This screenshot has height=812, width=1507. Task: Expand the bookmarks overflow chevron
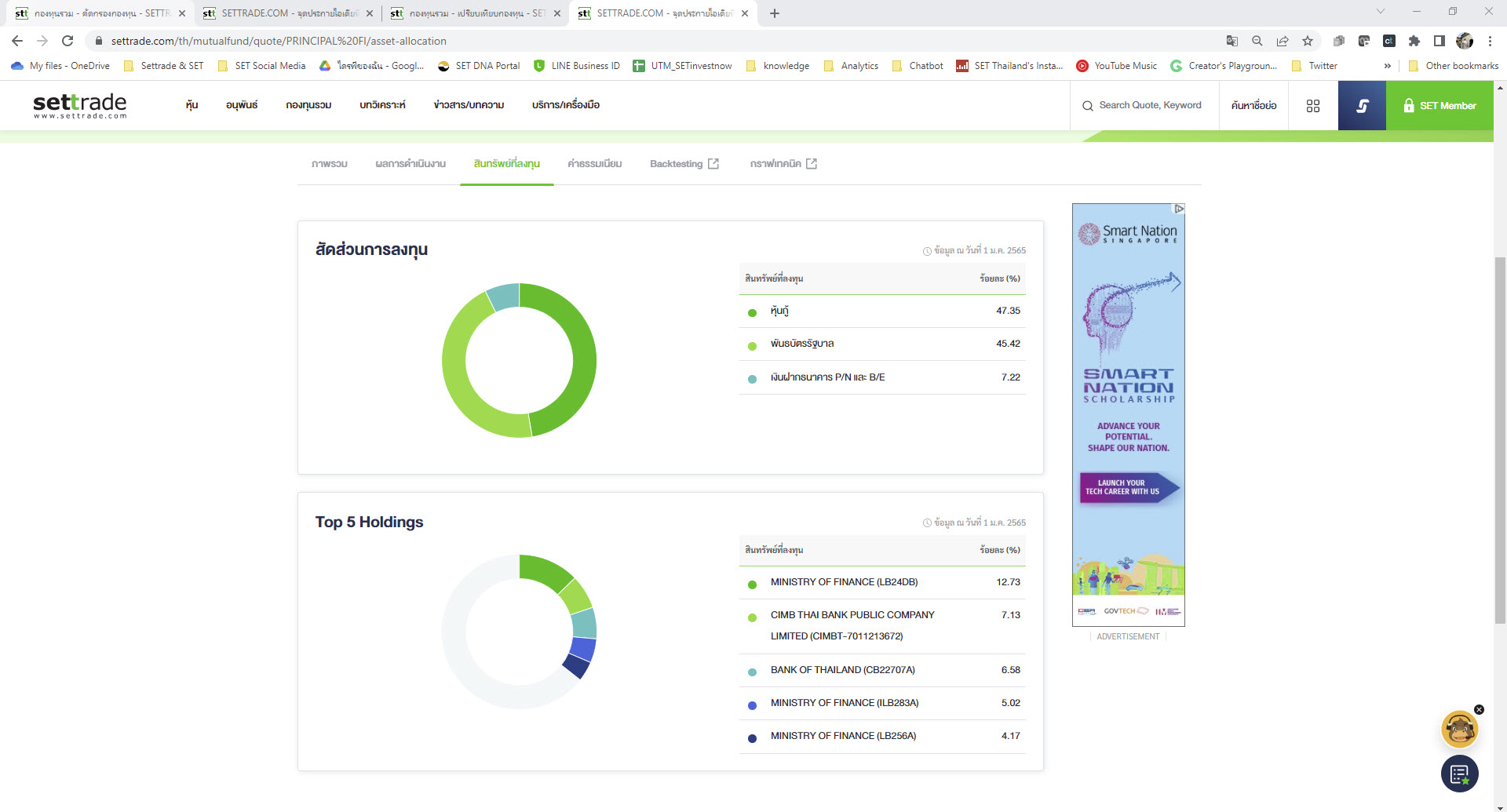click(1386, 66)
